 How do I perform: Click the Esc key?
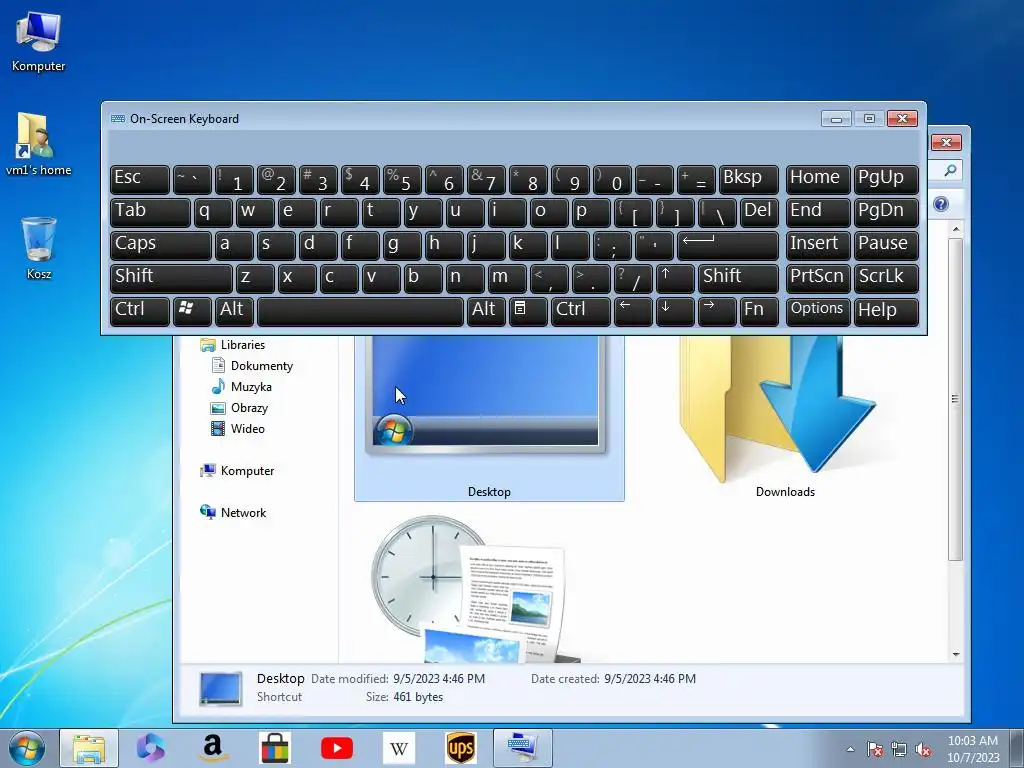coord(139,180)
